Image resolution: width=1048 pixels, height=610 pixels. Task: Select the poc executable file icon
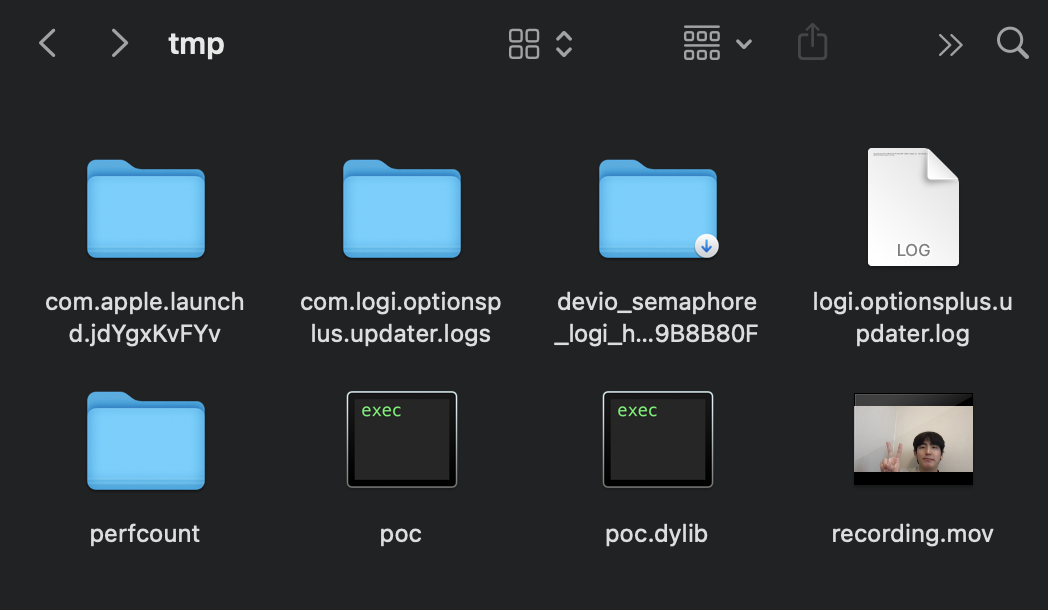click(401, 439)
